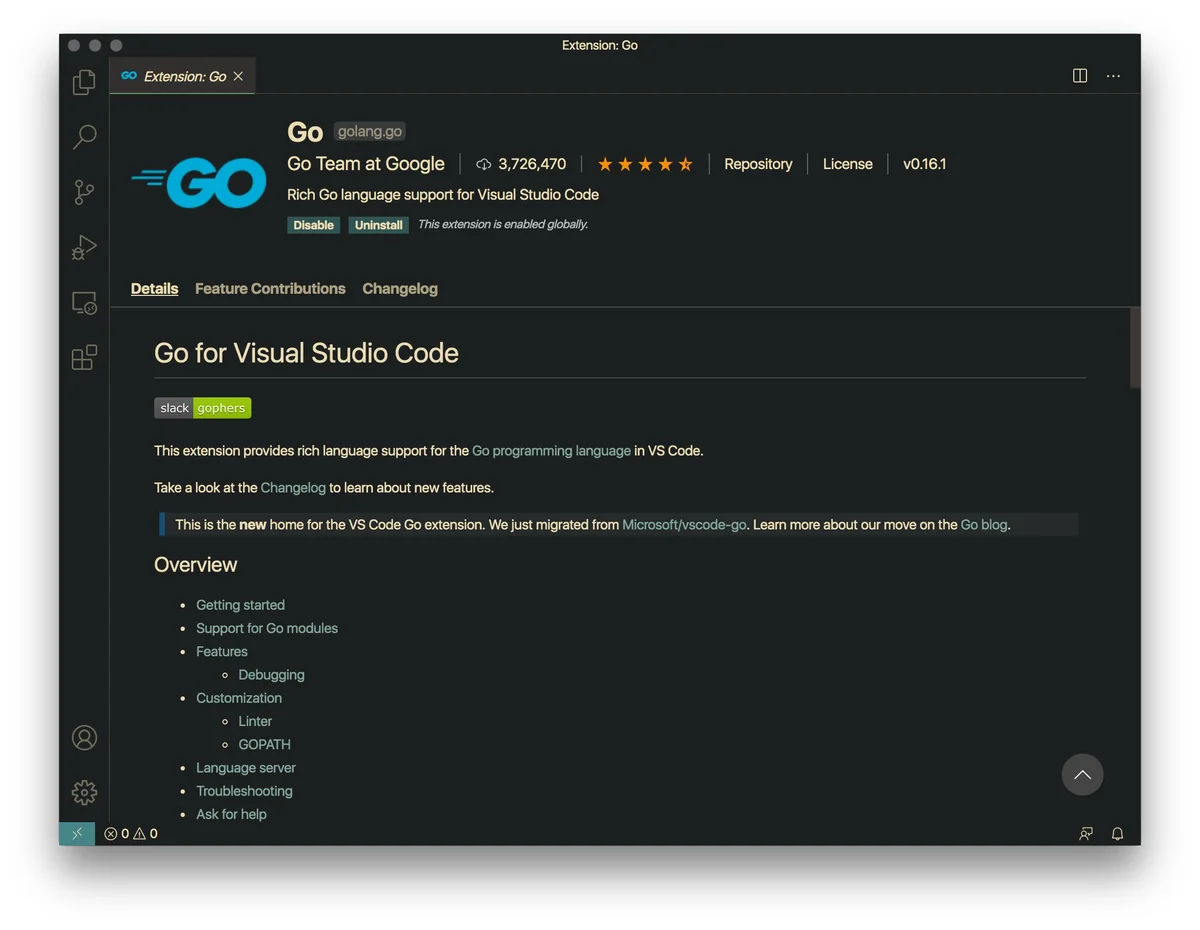
Task: Select the Extension: Go editor tab
Action: (x=182, y=76)
